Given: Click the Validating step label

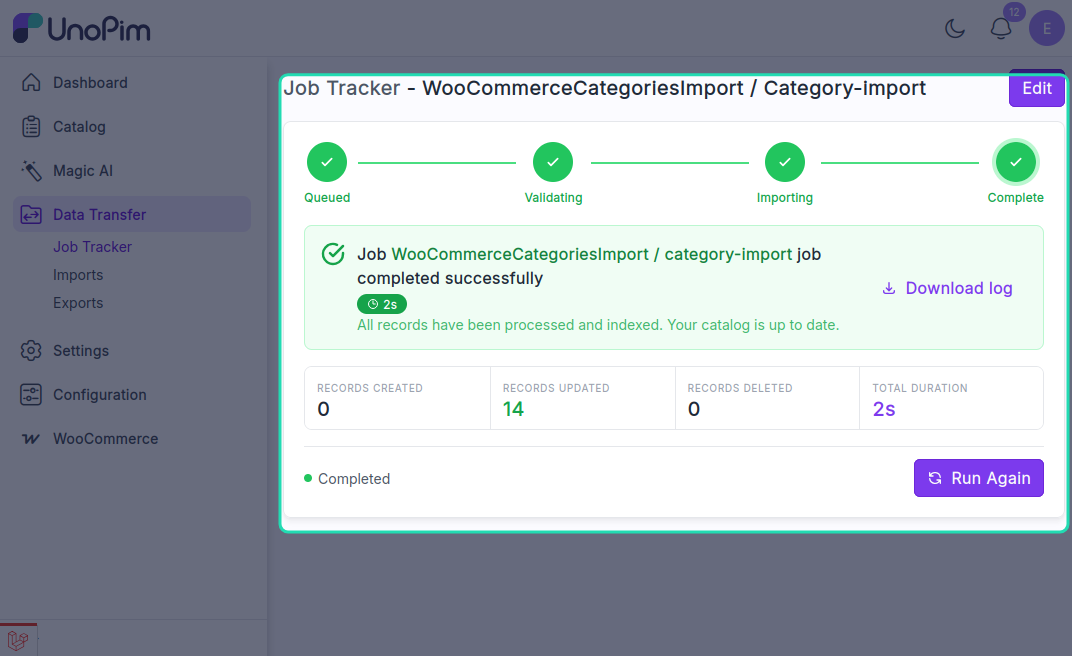Looking at the screenshot, I should point(553,197).
